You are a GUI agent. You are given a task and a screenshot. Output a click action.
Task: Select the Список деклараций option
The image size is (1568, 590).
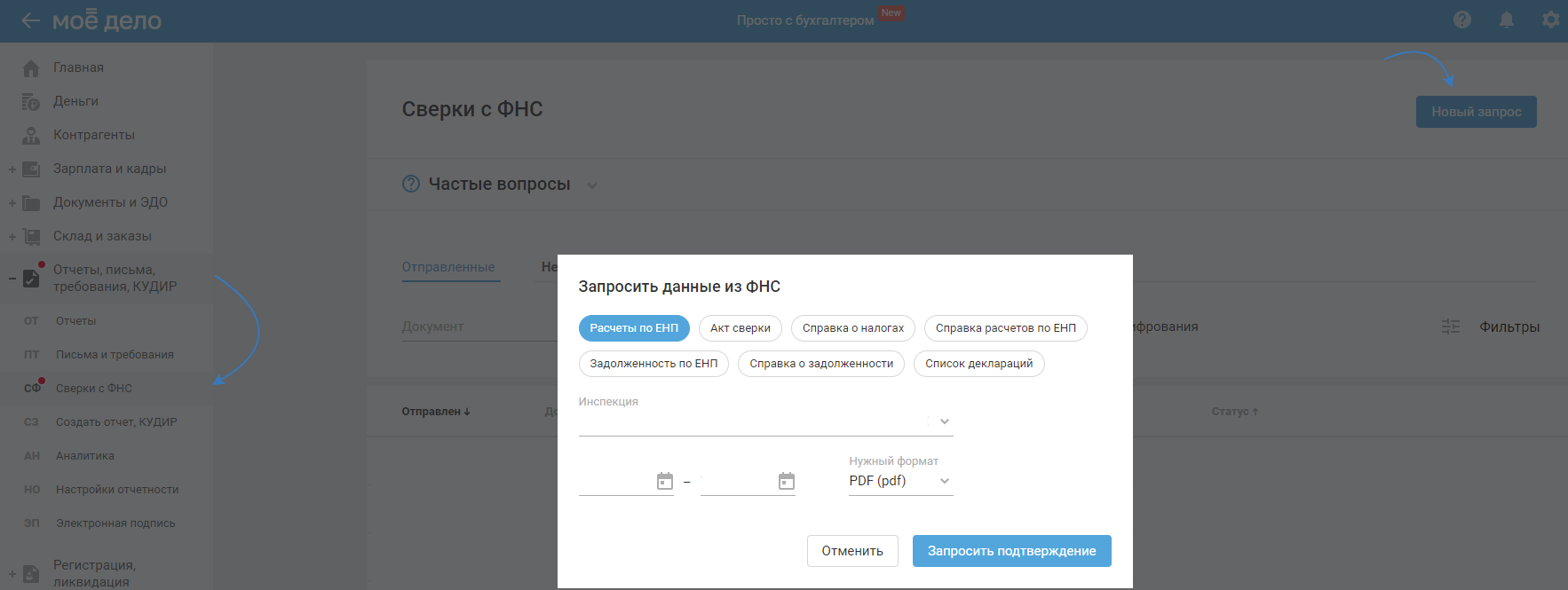978,364
